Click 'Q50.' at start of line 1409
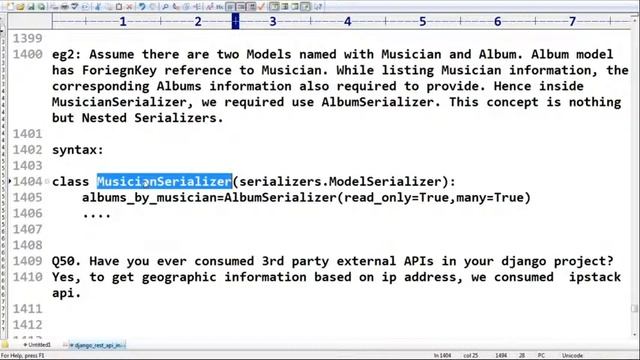 67,261
